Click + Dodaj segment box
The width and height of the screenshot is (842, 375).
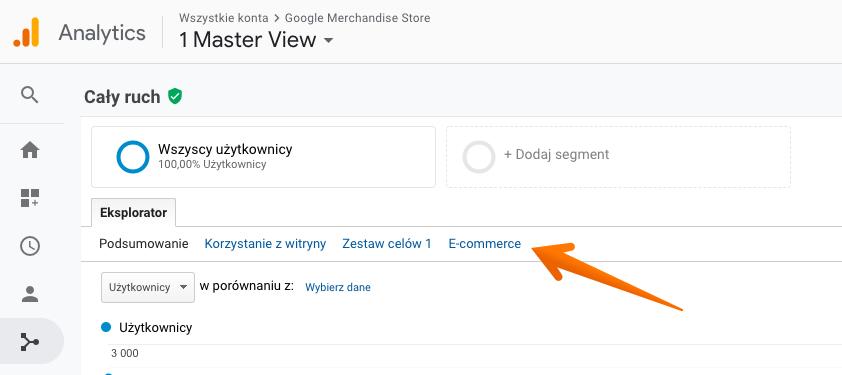click(x=618, y=157)
